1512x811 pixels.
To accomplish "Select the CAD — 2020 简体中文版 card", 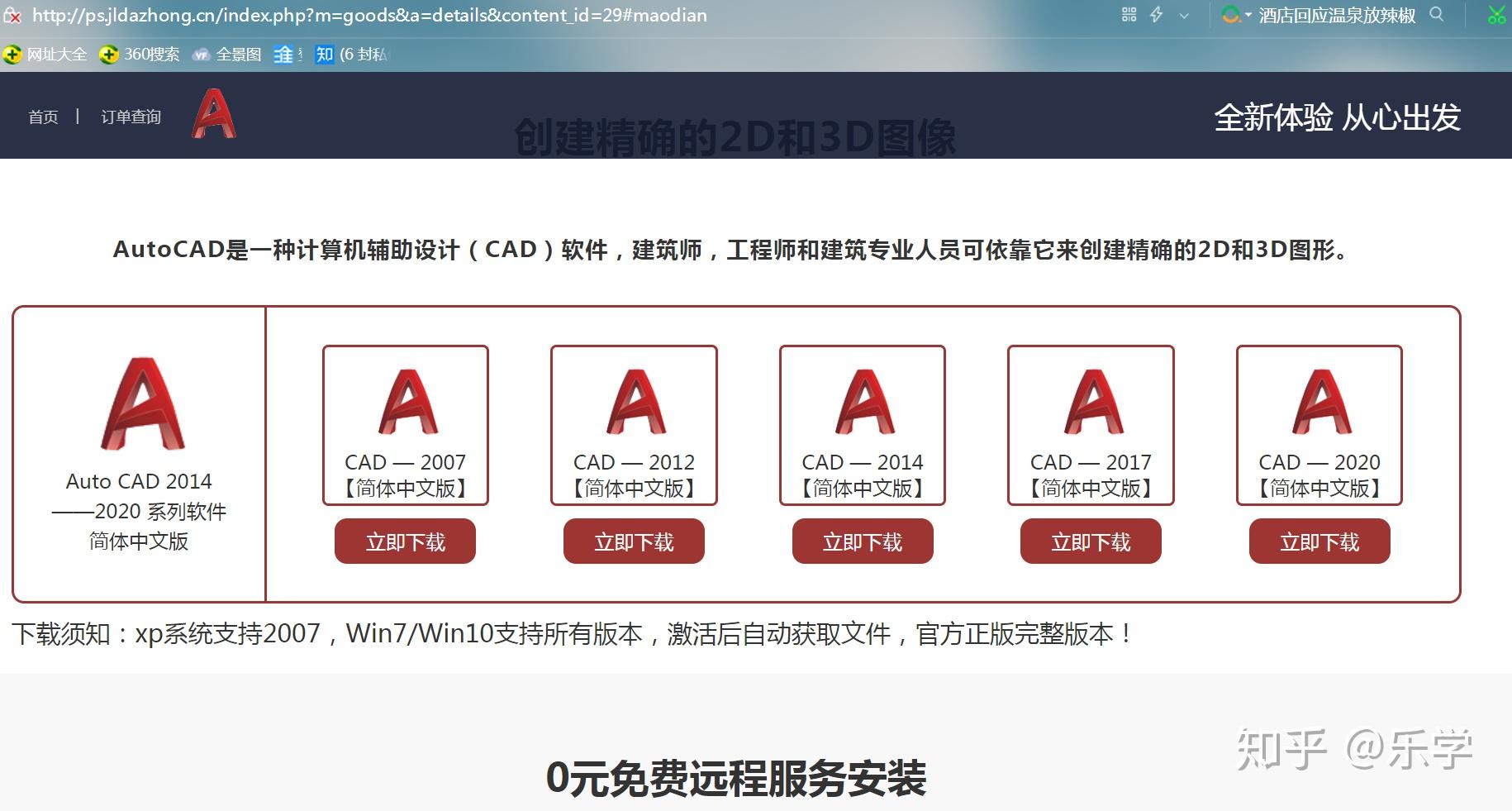I will click(1319, 425).
